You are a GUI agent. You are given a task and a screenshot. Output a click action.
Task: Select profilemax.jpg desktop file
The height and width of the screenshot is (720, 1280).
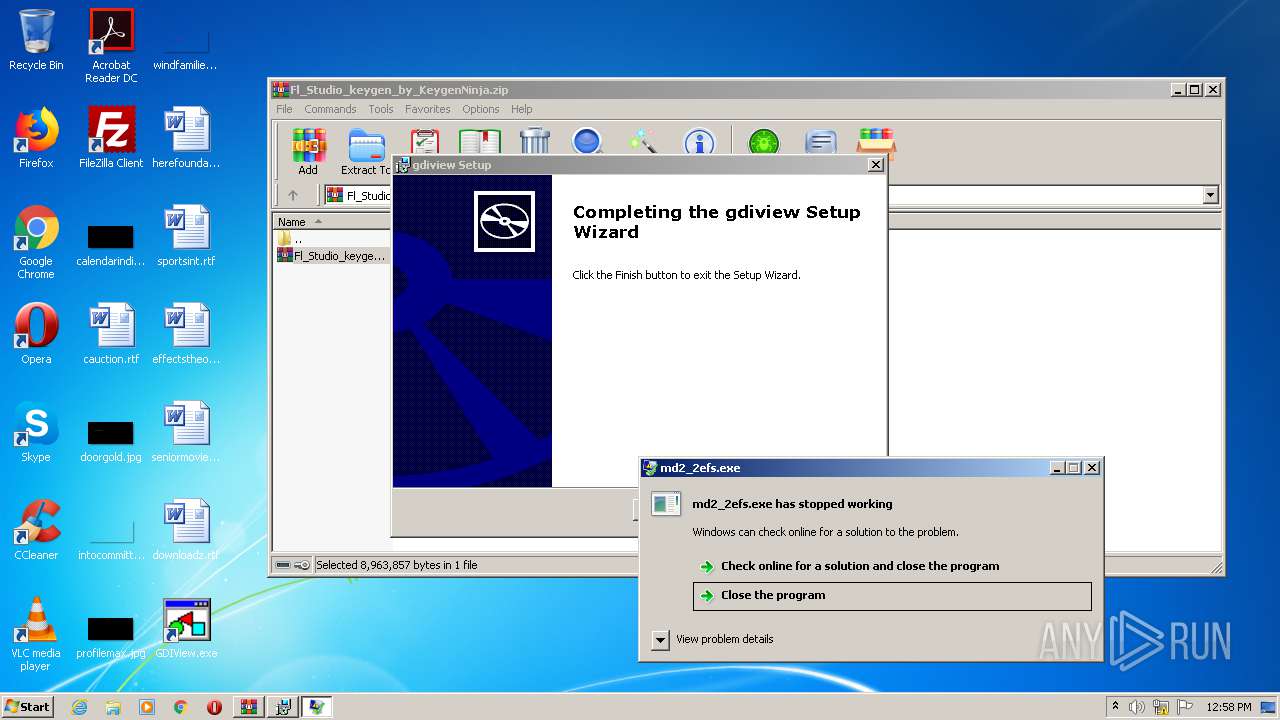[111, 637]
